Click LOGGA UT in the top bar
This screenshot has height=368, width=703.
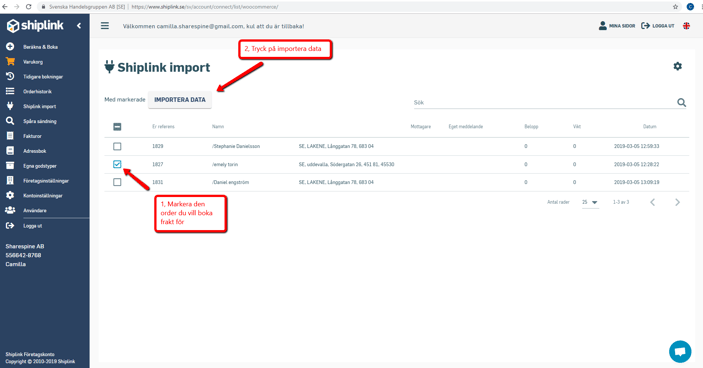(658, 26)
